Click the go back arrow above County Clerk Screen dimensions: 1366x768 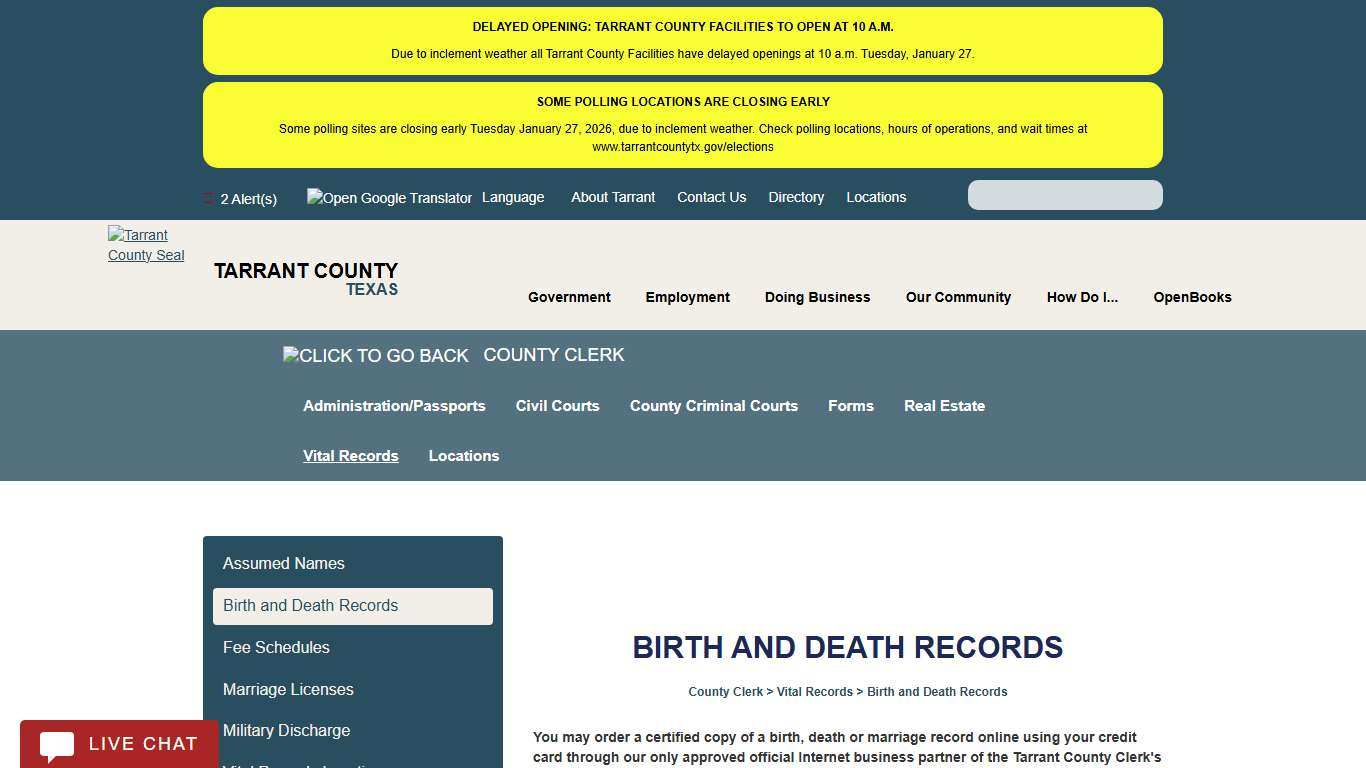(375, 355)
